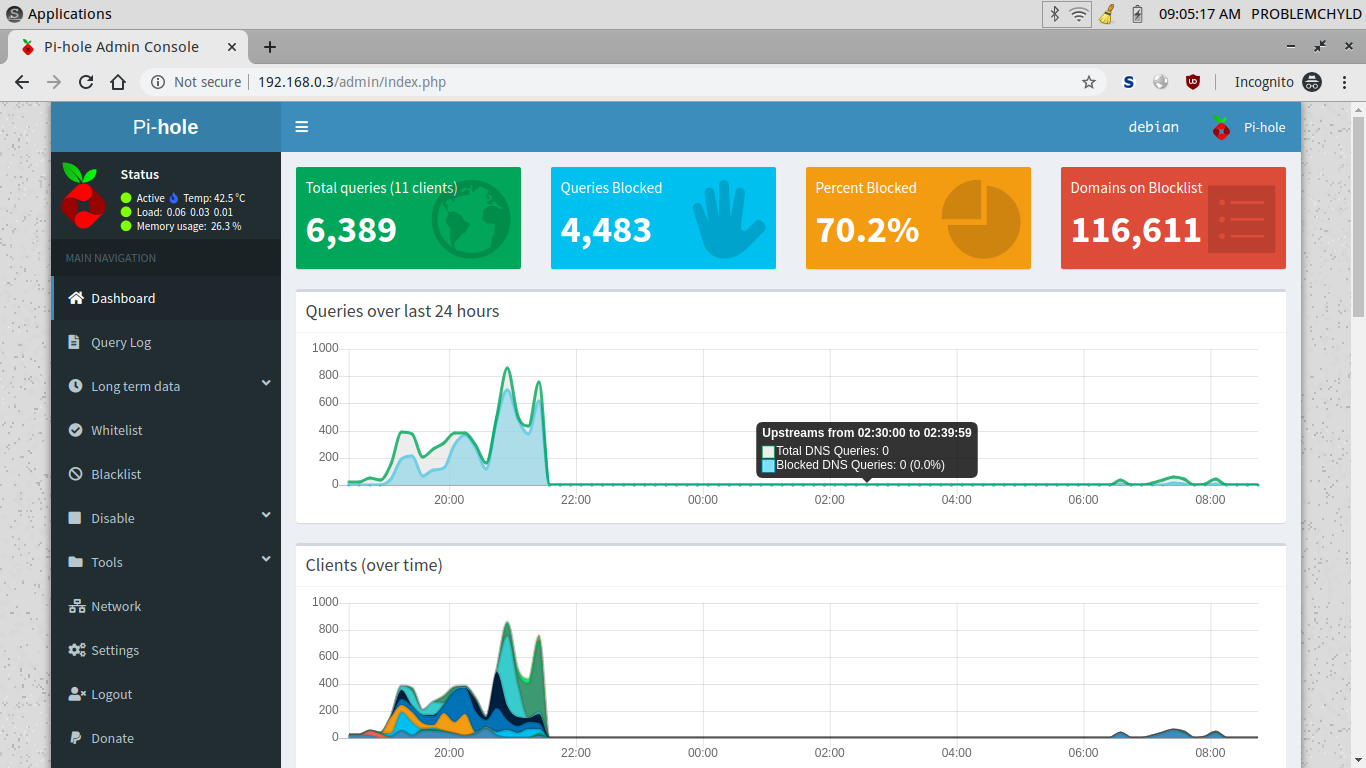1366x768 pixels.
Task: Expand the Disable submenu chevron
Action: point(266,515)
